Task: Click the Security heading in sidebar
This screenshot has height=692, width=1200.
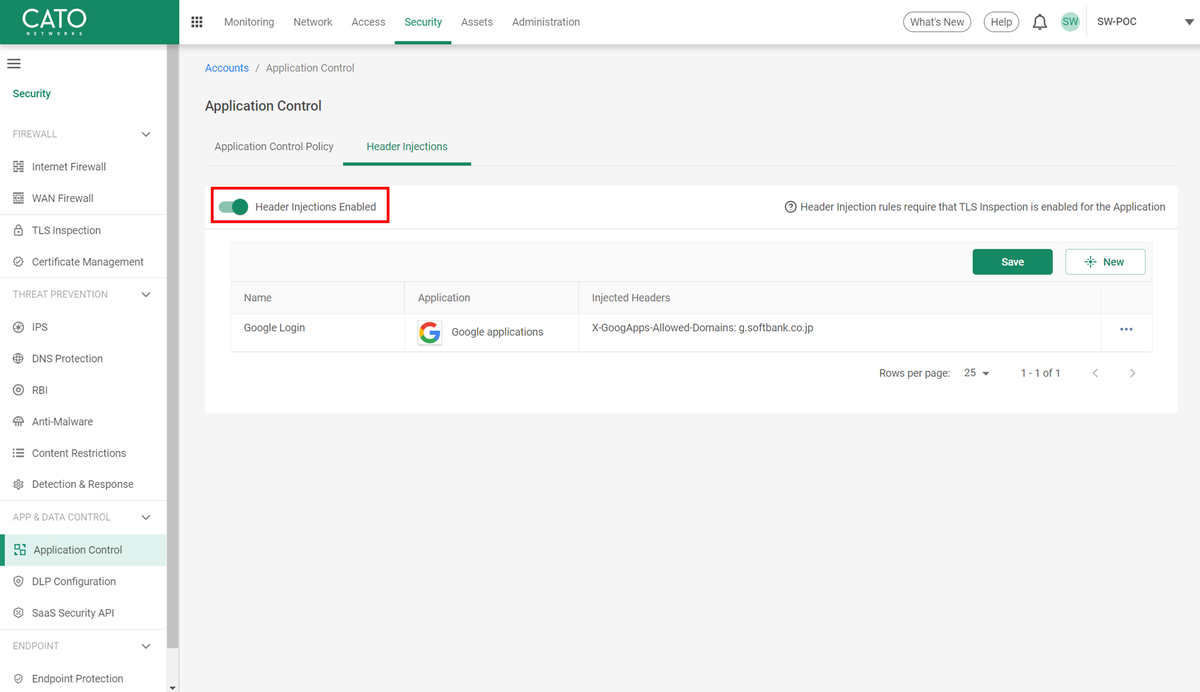Action: (x=32, y=94)
